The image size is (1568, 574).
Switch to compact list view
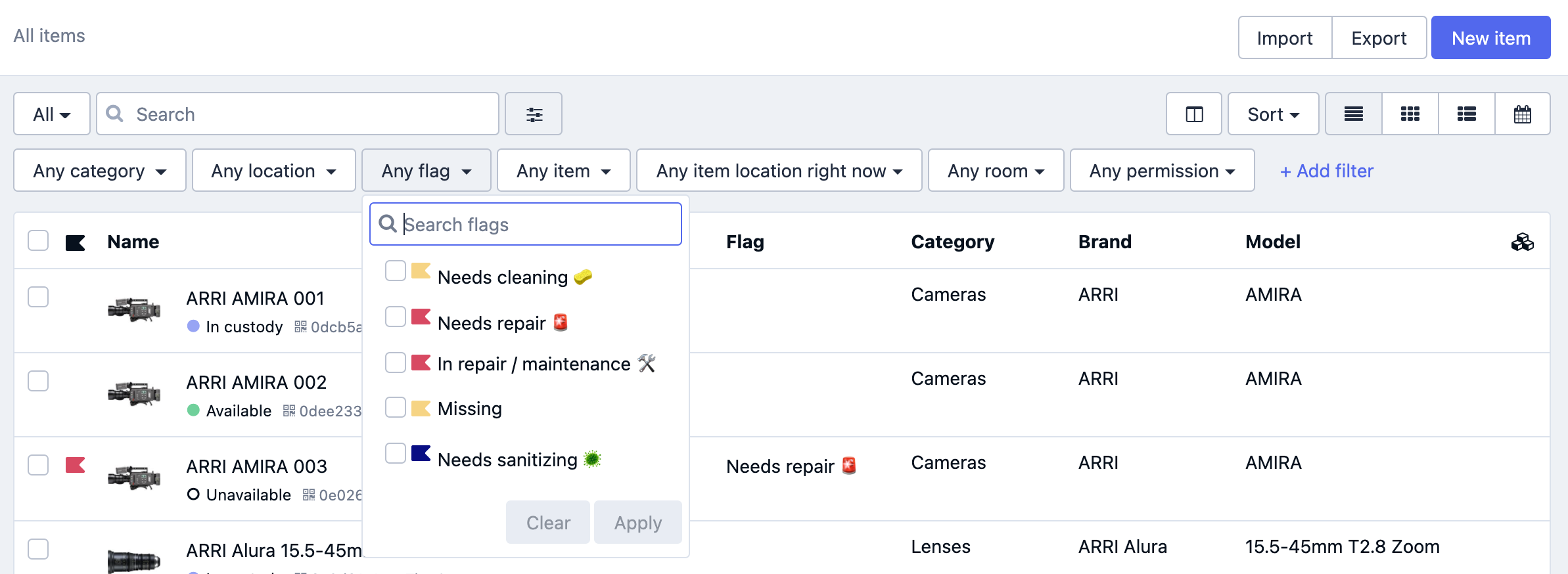(x=1354, y=114)
